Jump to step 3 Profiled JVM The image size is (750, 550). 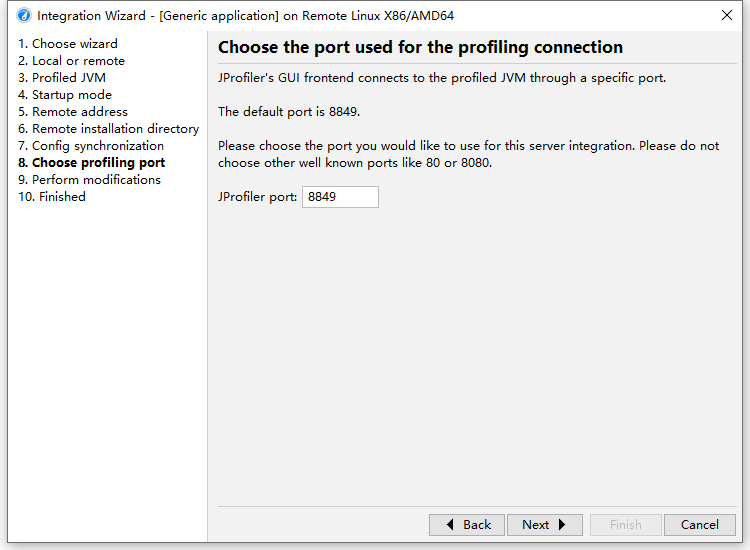tap(62, 78)
